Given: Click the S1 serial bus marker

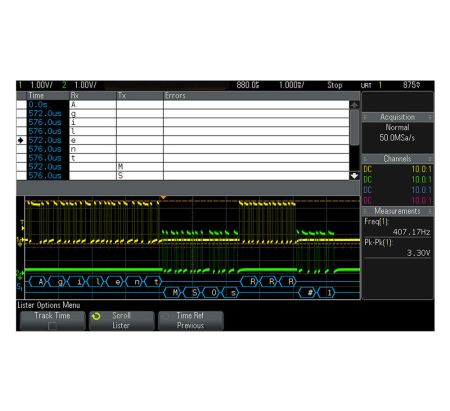Looking at the screenshot, I should point(20,286).
